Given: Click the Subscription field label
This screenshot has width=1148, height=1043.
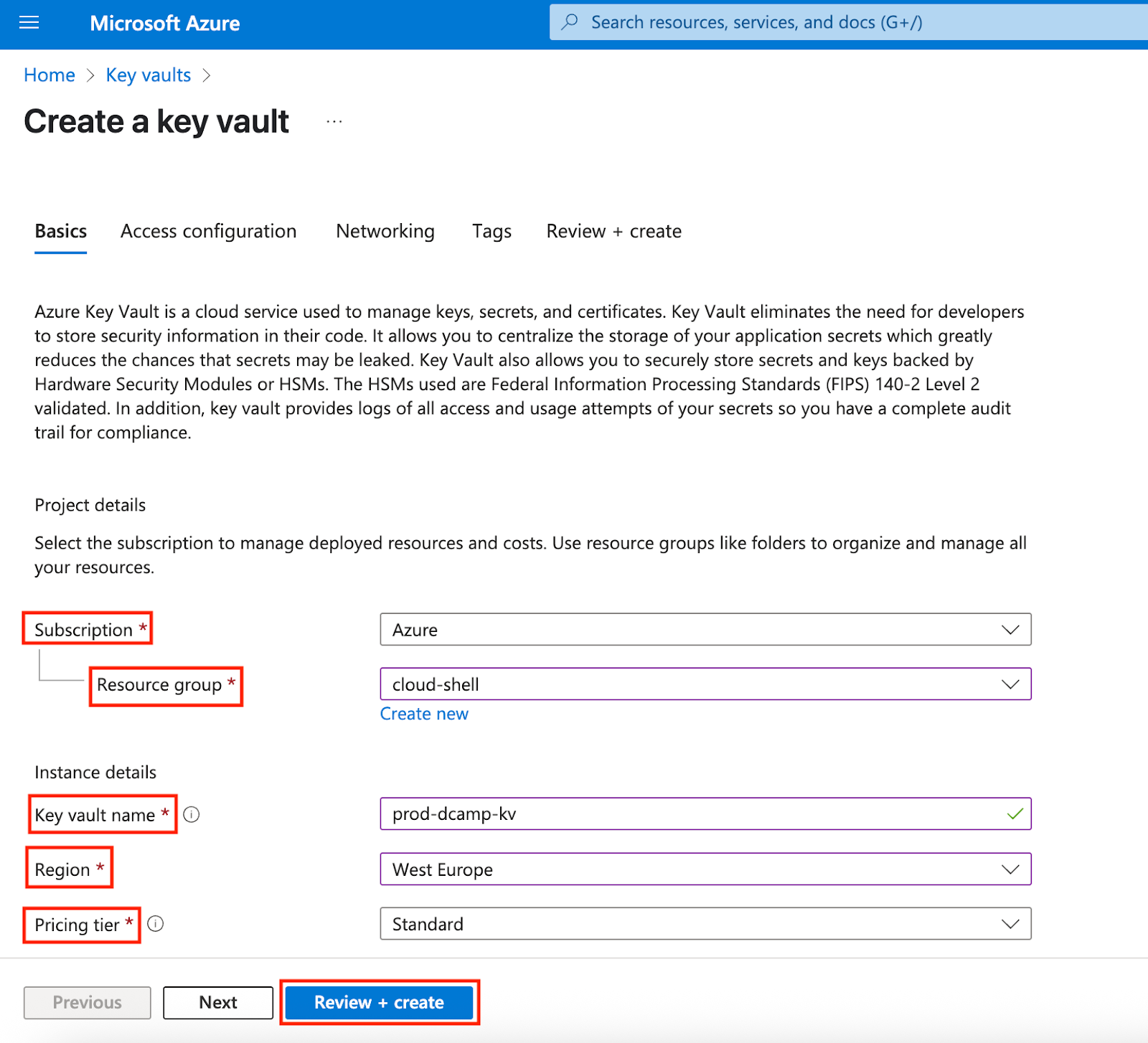Looking at the screenshot, I should coord(84,630).
